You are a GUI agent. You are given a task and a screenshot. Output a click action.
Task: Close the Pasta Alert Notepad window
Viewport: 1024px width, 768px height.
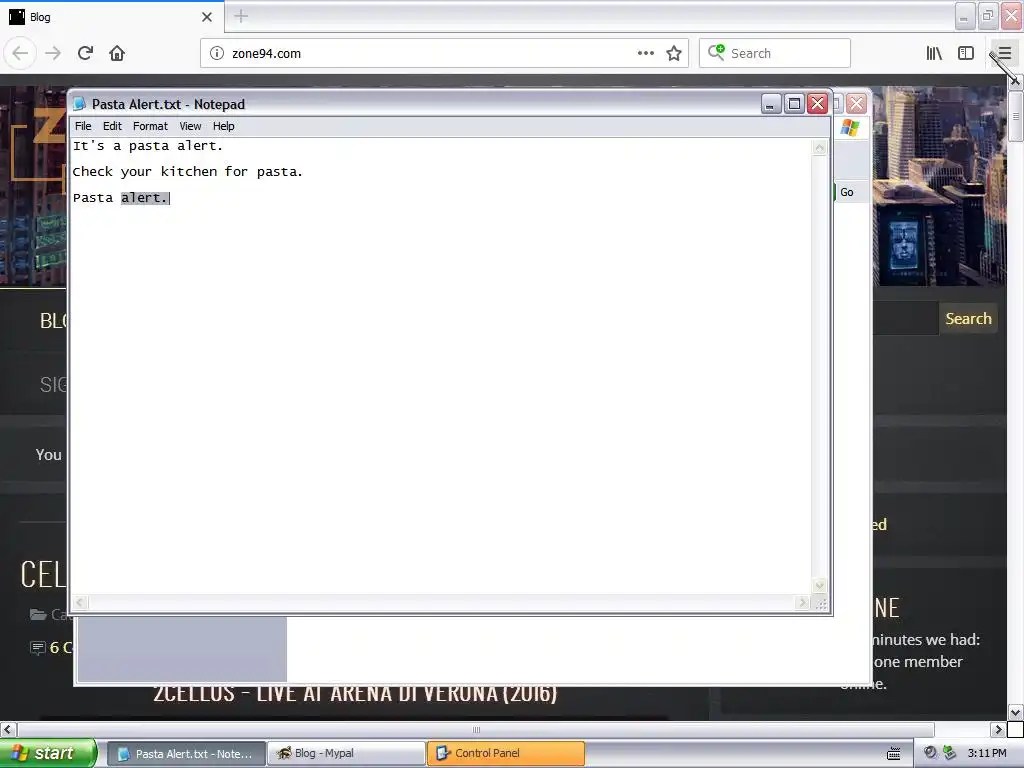pos(817,104)
